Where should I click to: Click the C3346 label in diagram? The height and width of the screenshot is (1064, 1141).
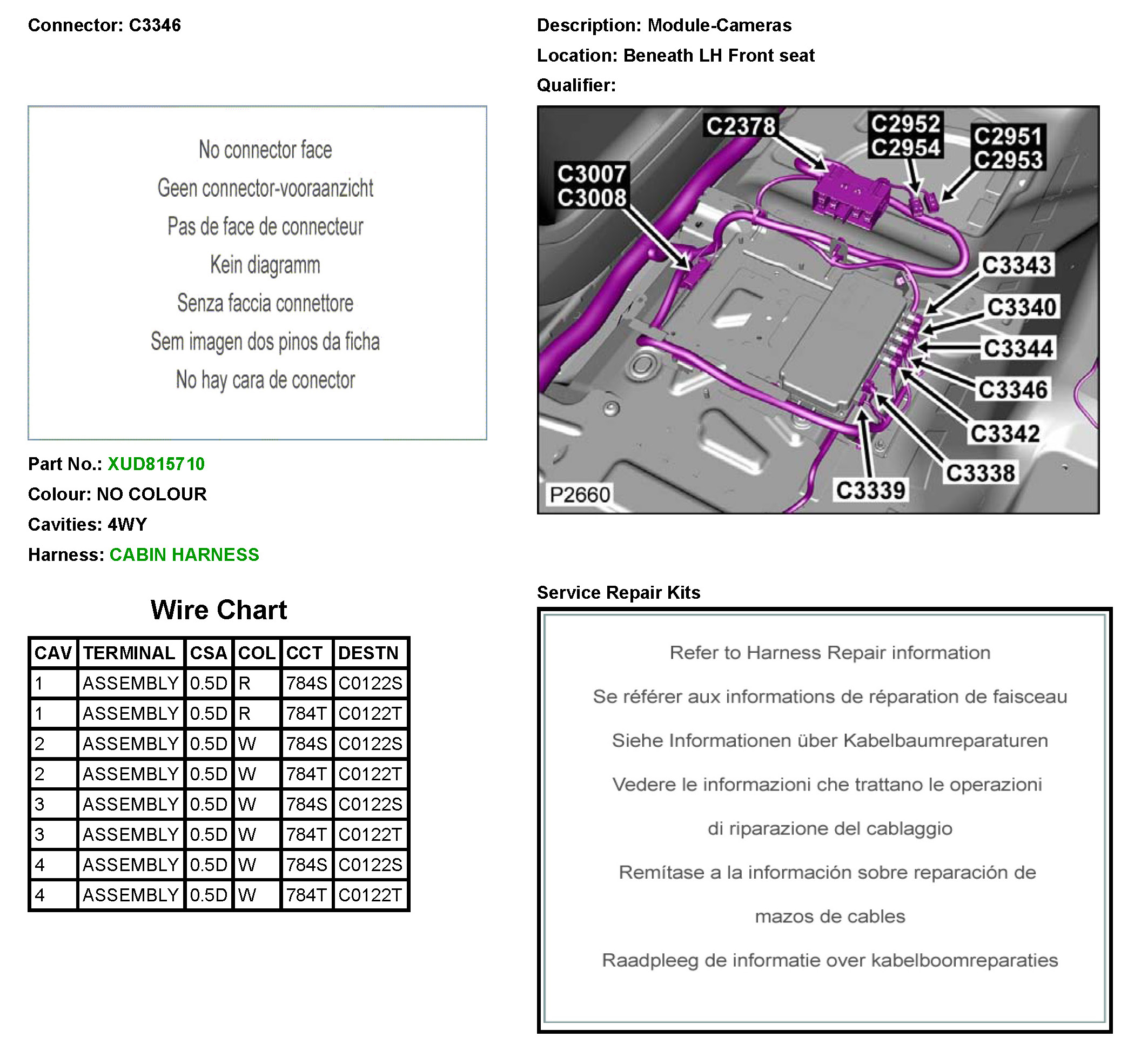tap(1012, 390)
